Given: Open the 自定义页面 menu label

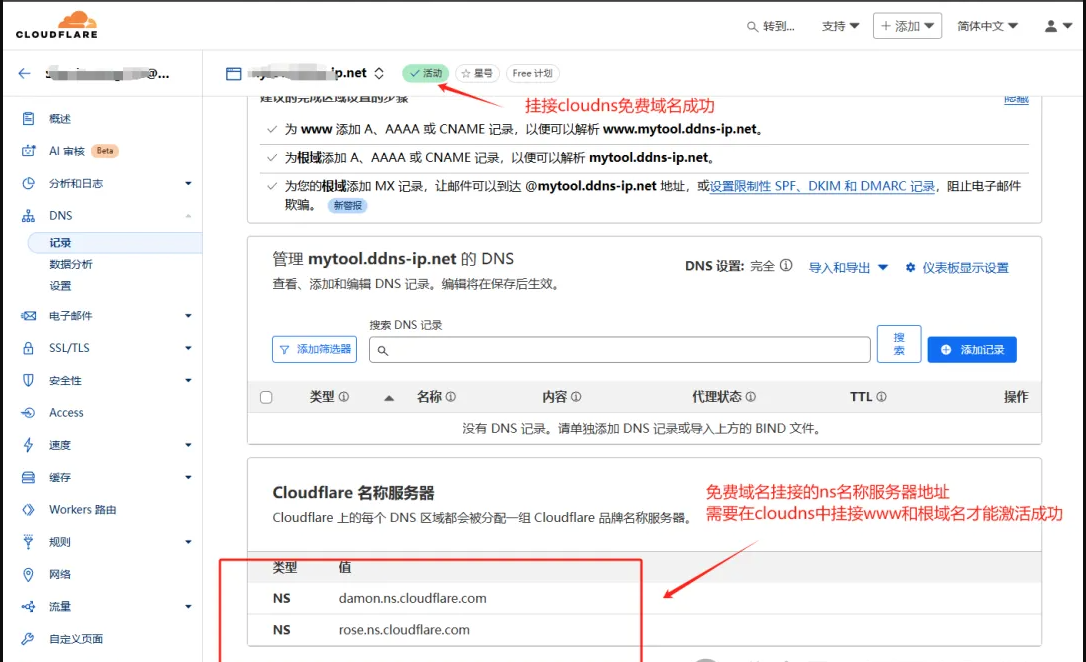Looking at the screenshot, I should coord(76,638).
